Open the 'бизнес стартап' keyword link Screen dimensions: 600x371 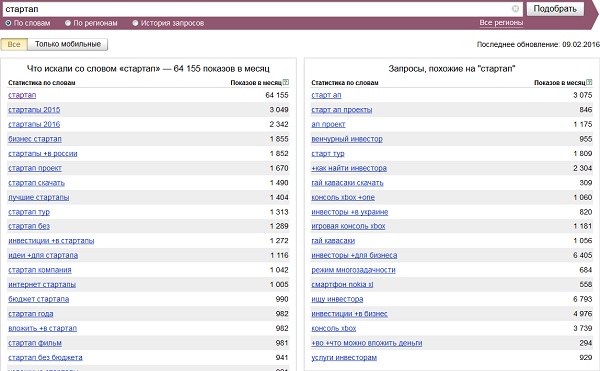point(35,139)
